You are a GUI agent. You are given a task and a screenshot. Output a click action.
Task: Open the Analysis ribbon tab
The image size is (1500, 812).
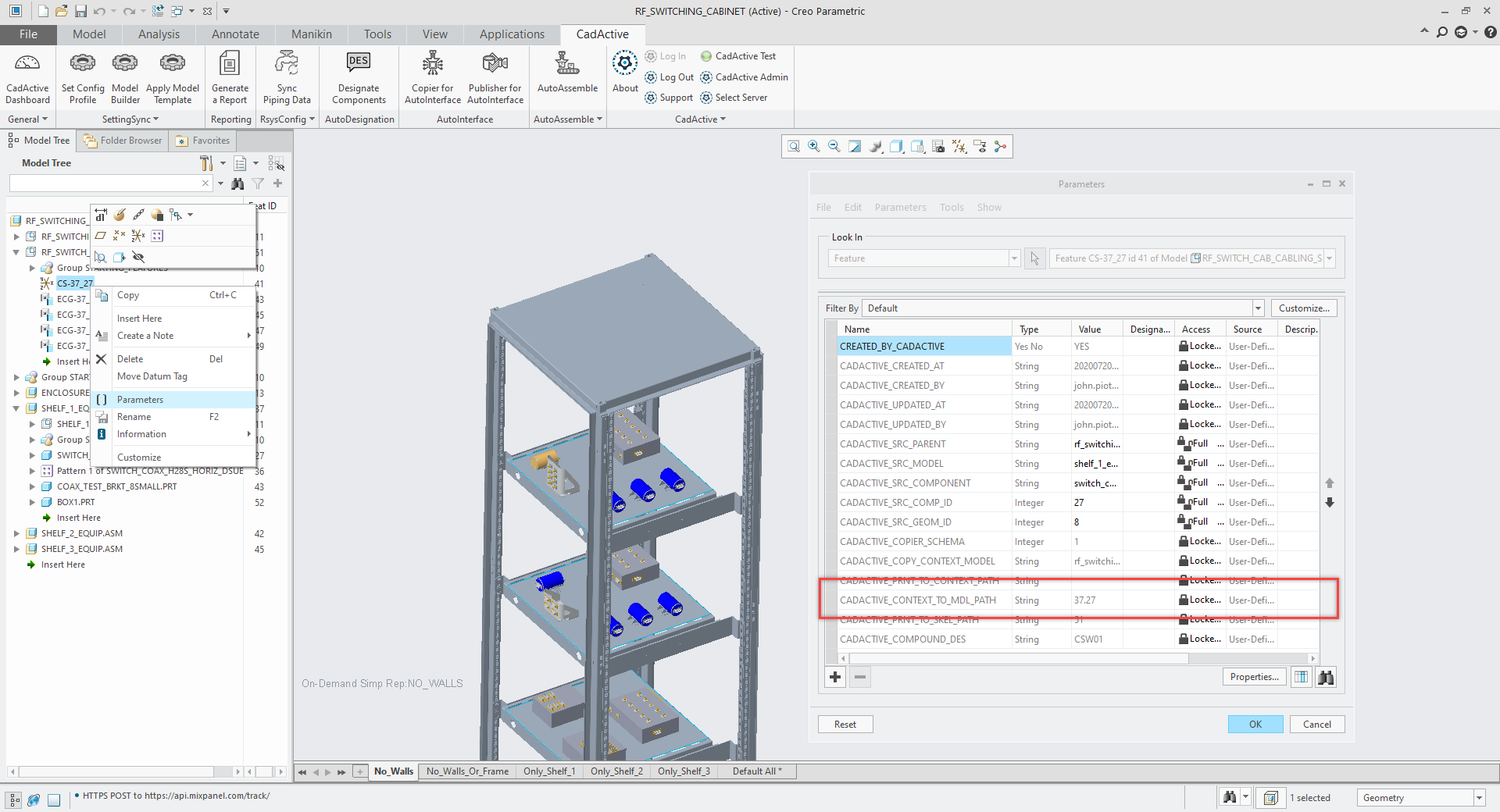(x=159, y=34)
